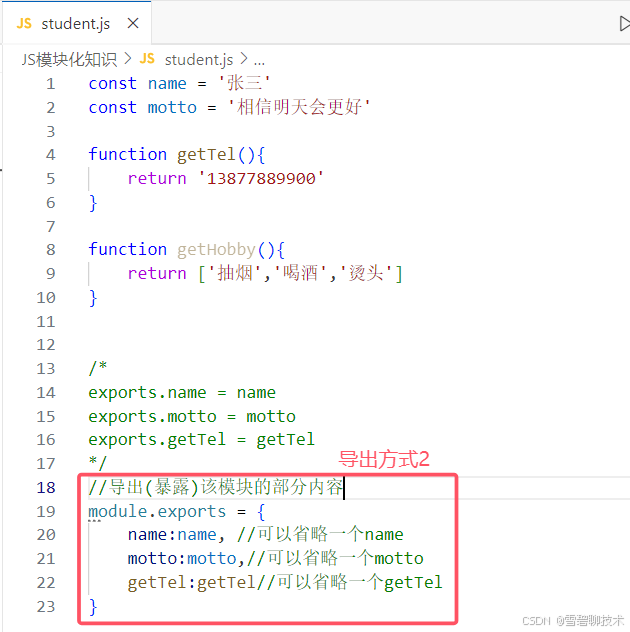Viewport: 630px width, 632px height.
Task: Run the code with the play icon
Action: [624, 23]
